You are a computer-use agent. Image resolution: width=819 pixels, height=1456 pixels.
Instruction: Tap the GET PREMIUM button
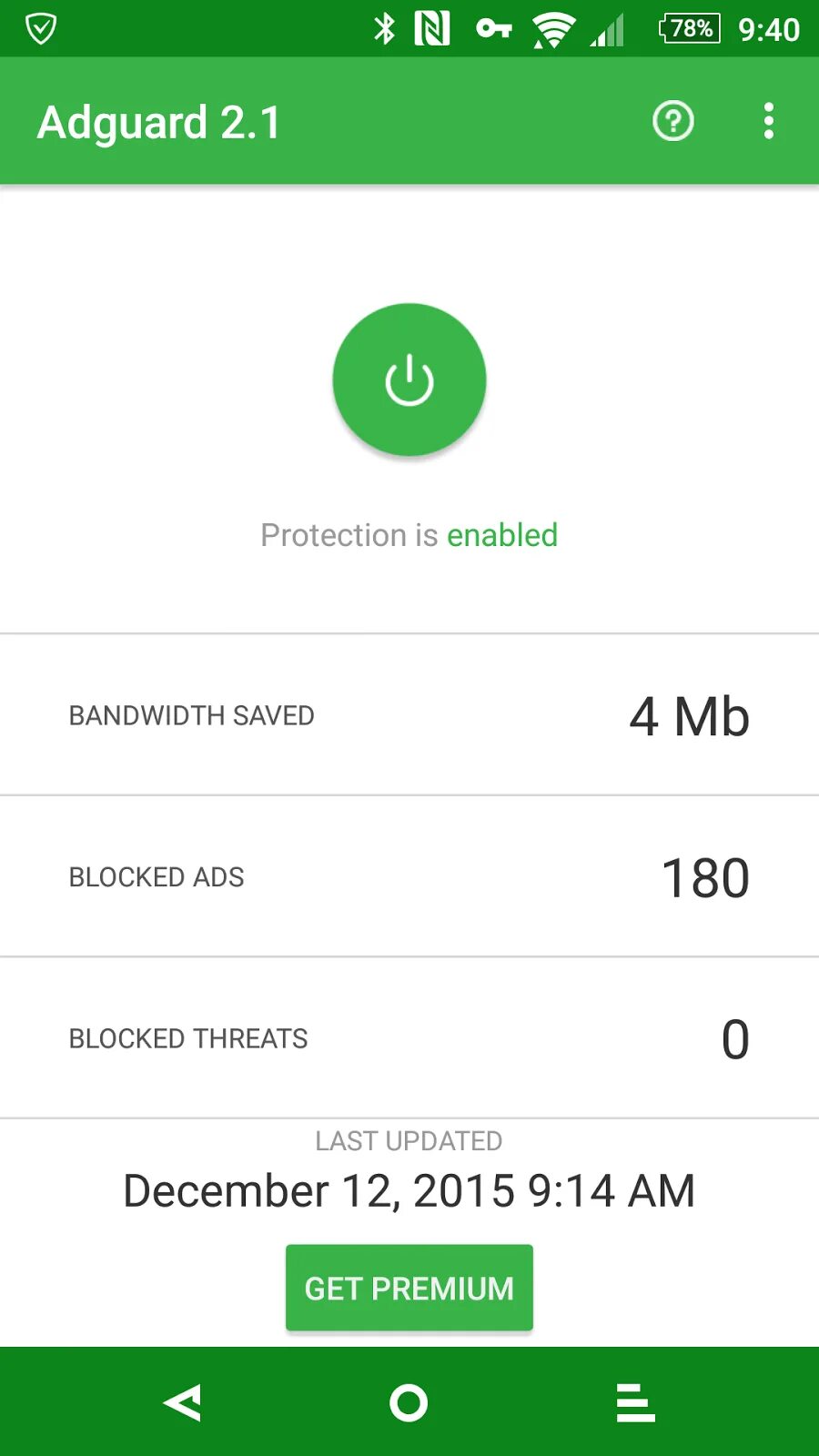[x=409, y=1288]
